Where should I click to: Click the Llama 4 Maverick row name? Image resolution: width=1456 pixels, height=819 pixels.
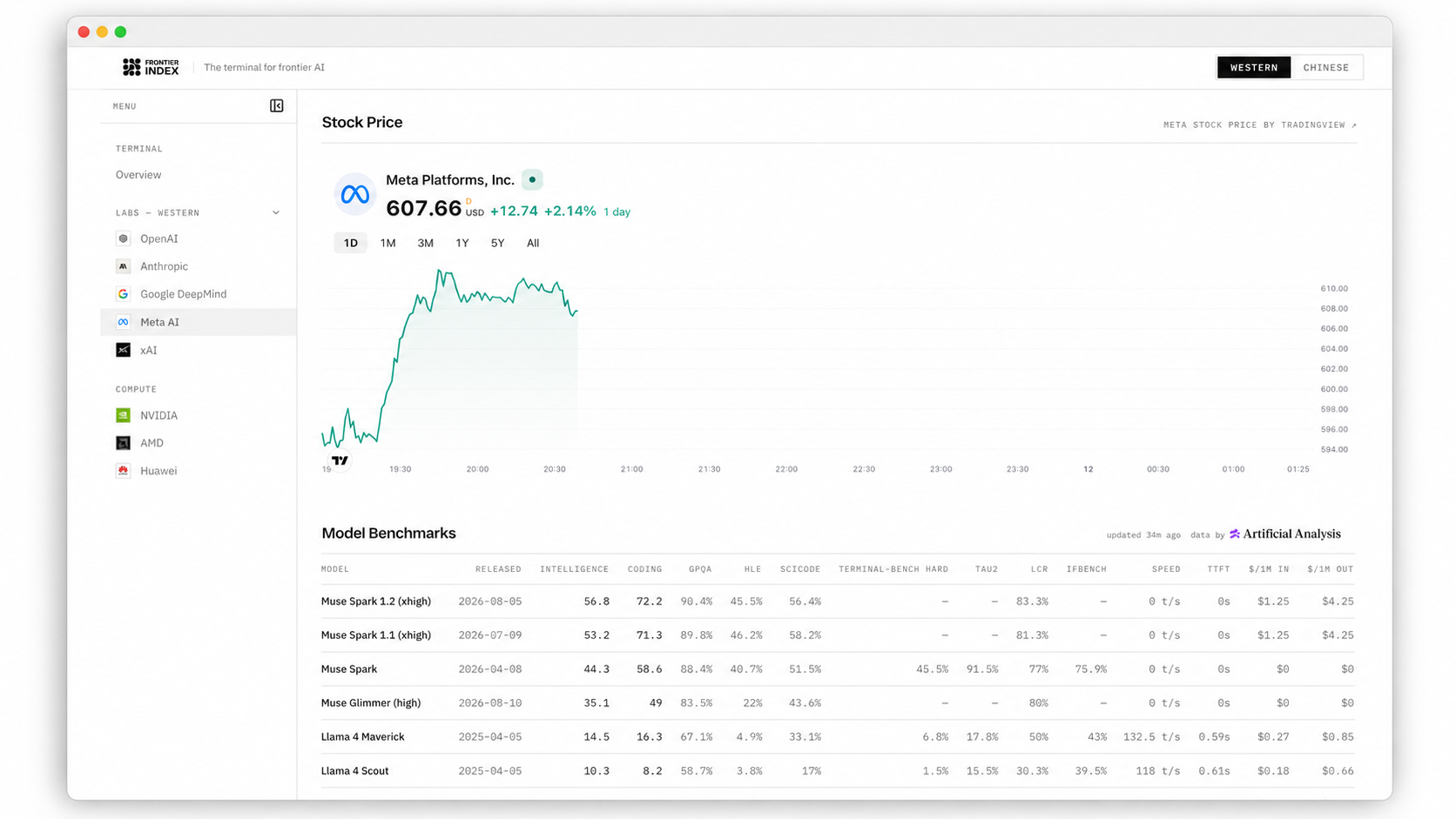tap(363, 737)
